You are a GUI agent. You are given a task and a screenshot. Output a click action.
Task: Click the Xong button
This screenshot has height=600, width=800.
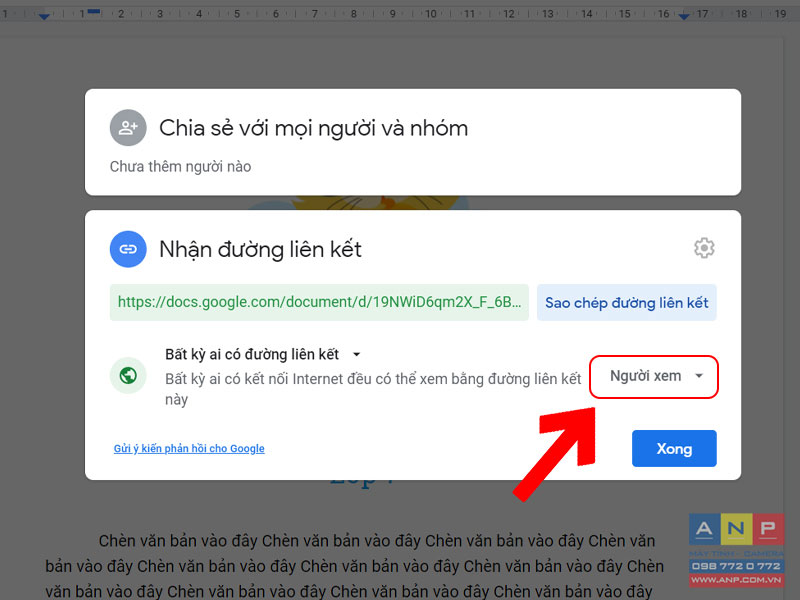674,448
